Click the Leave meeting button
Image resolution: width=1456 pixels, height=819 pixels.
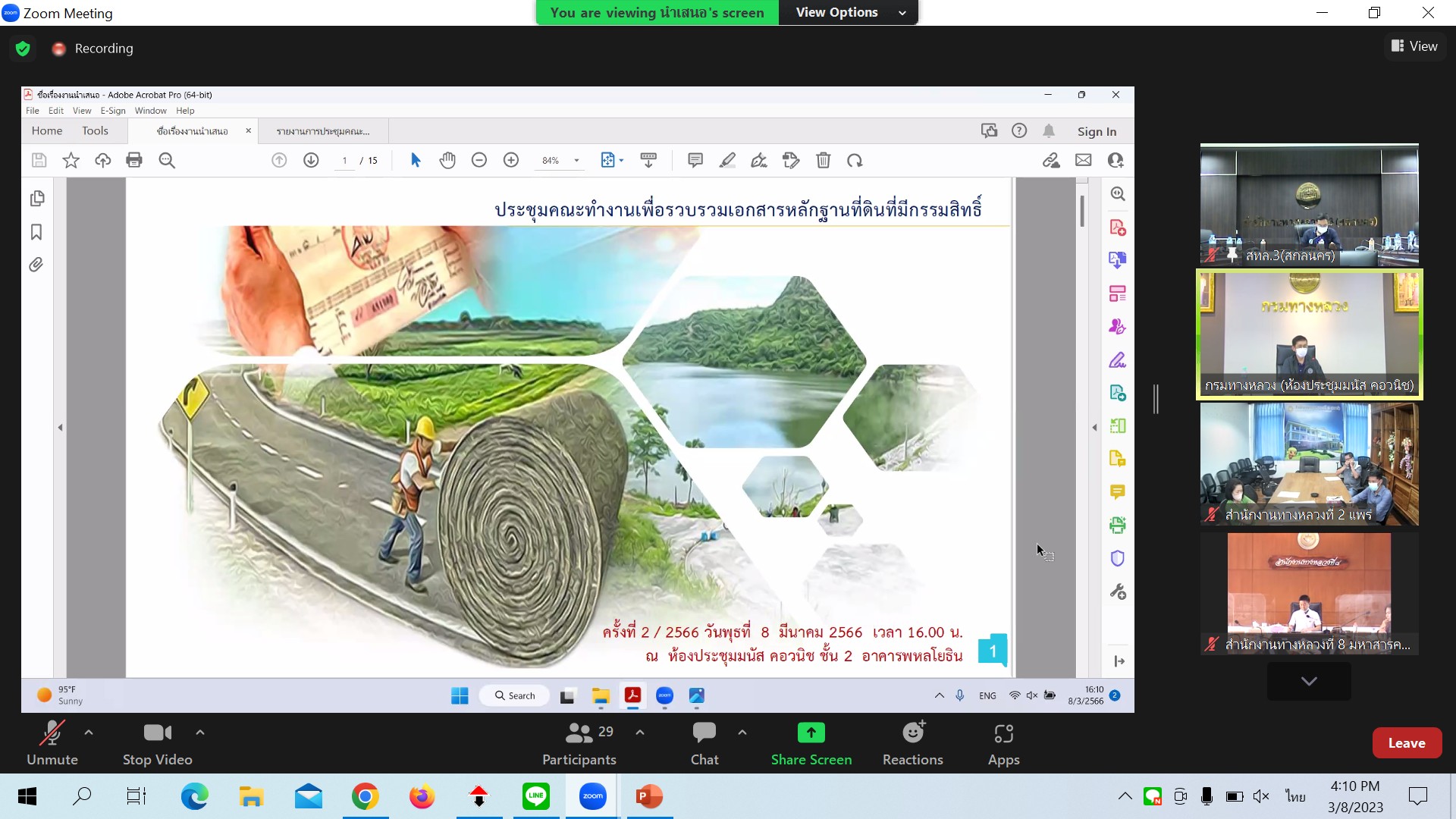(1406, 743)
